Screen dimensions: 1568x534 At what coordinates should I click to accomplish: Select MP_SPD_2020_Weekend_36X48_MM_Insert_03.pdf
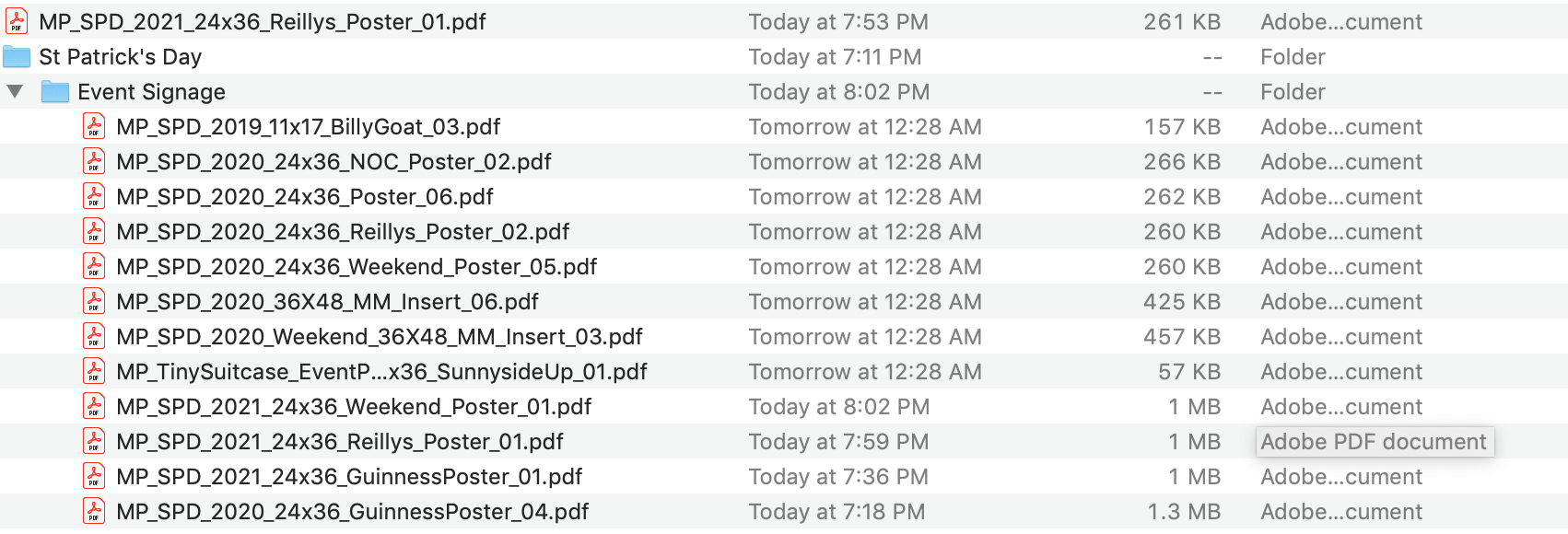coord(380,337)
